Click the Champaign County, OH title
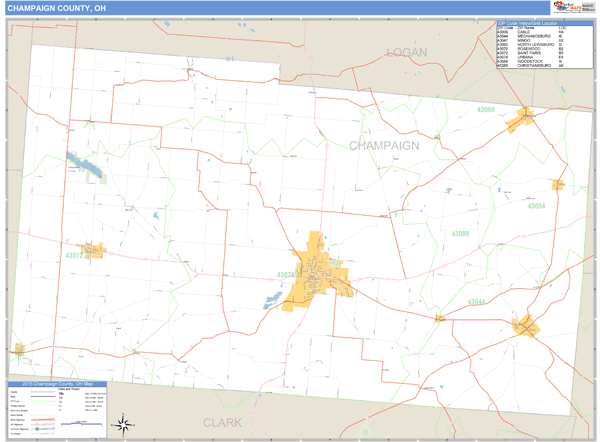 click(x=57, y=8)
